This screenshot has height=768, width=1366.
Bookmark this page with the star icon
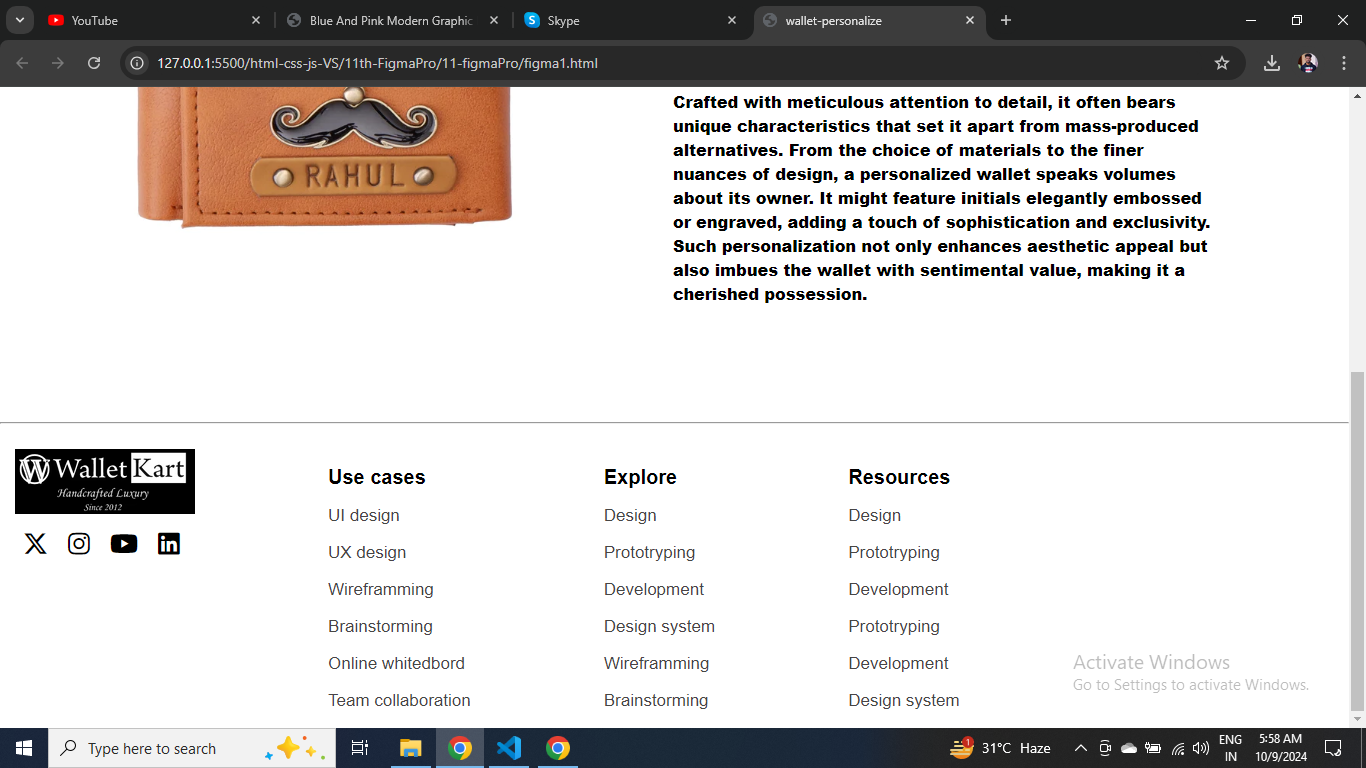[x=1222, y=63]
